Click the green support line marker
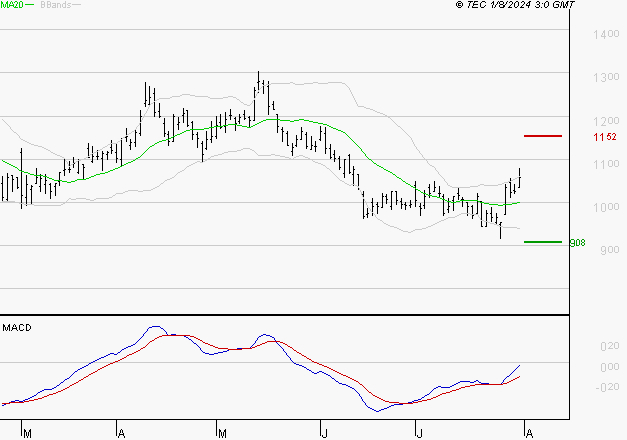627x440 pixels. pyautogui.click(x=543, y=242)
